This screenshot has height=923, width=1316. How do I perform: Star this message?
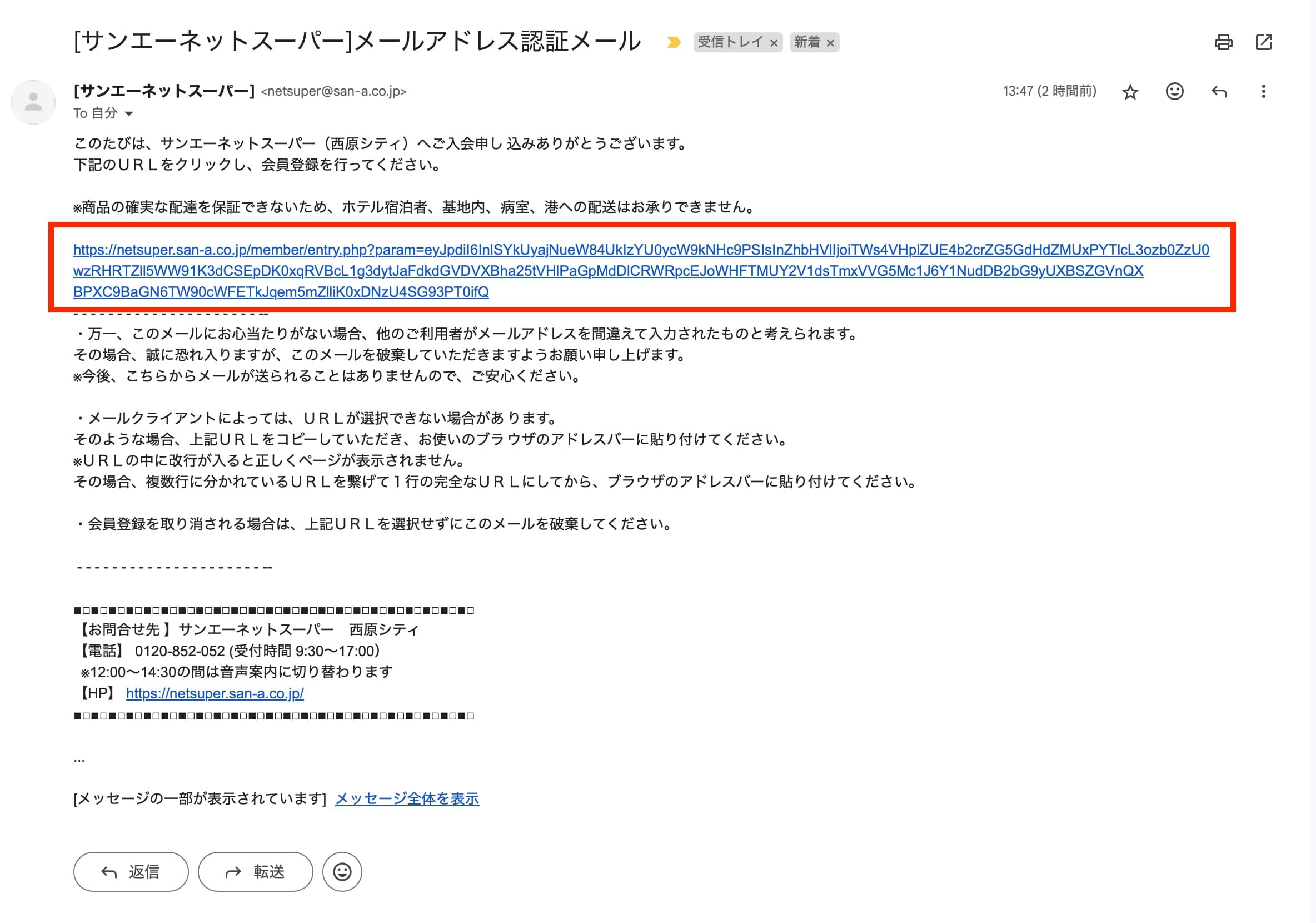point(1130,92)
